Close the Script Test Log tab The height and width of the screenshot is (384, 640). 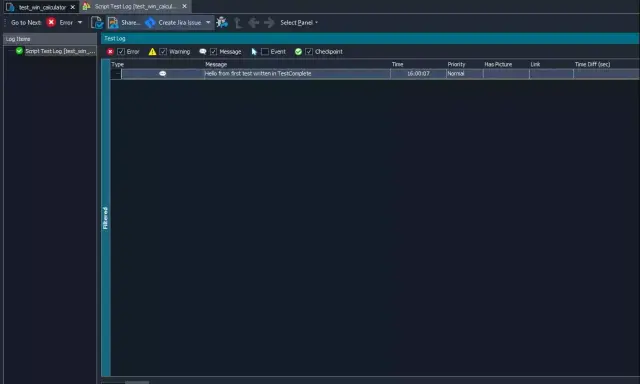click(184, 7)
